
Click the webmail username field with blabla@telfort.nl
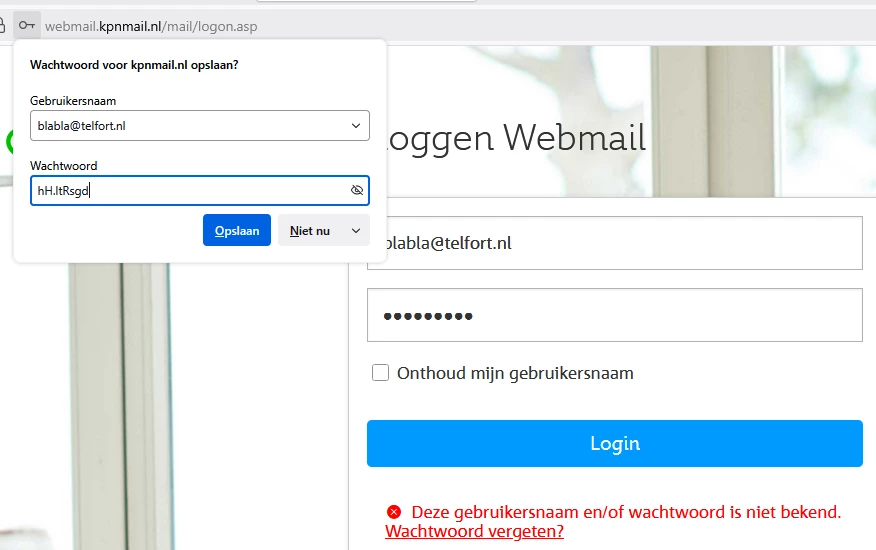(615, 243)
